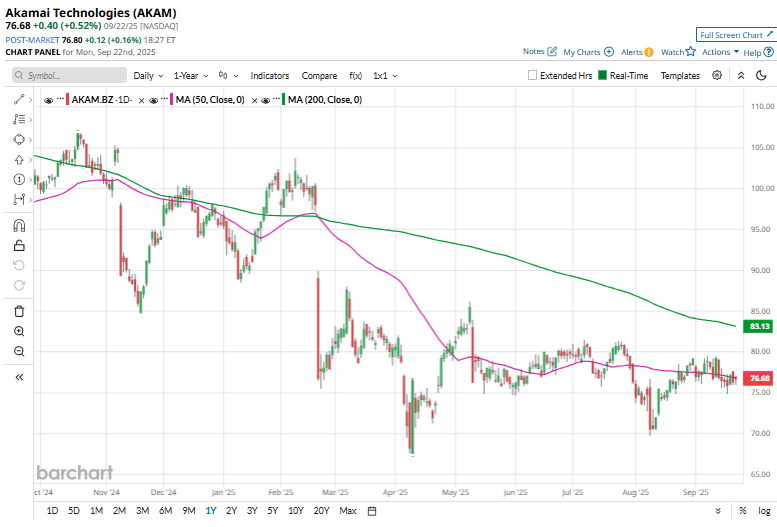
Task: Click the green MA 200 color swatch
Action: click(283, 100)
